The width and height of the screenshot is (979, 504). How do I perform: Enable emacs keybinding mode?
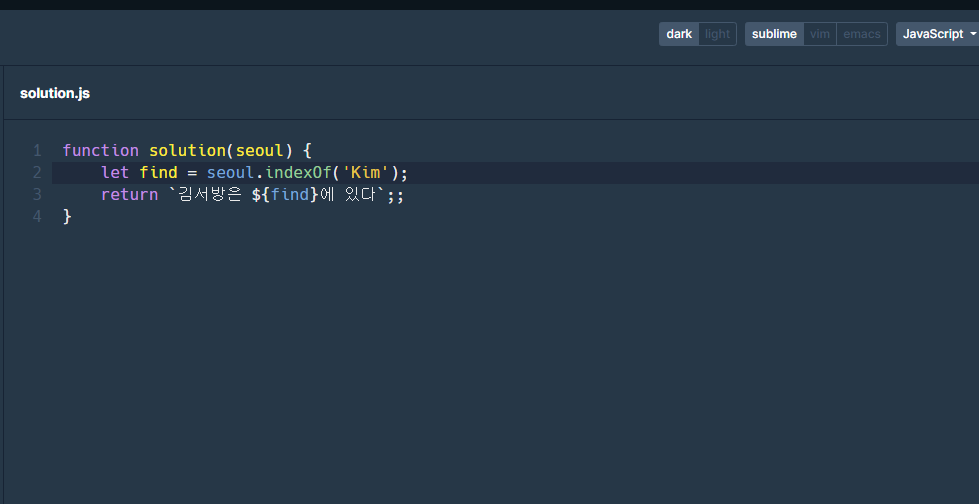tap(862, 34)
